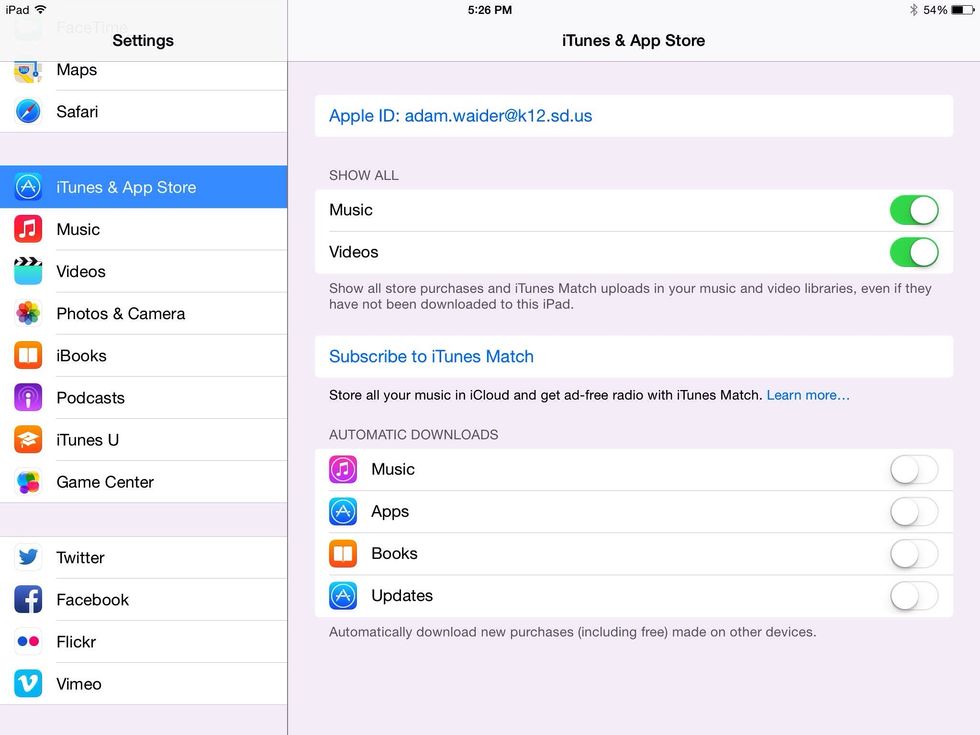Screen dimensions: 980x735
Task: Tap the Wi-Fi icon in status bar
Action: click(41, 9)
